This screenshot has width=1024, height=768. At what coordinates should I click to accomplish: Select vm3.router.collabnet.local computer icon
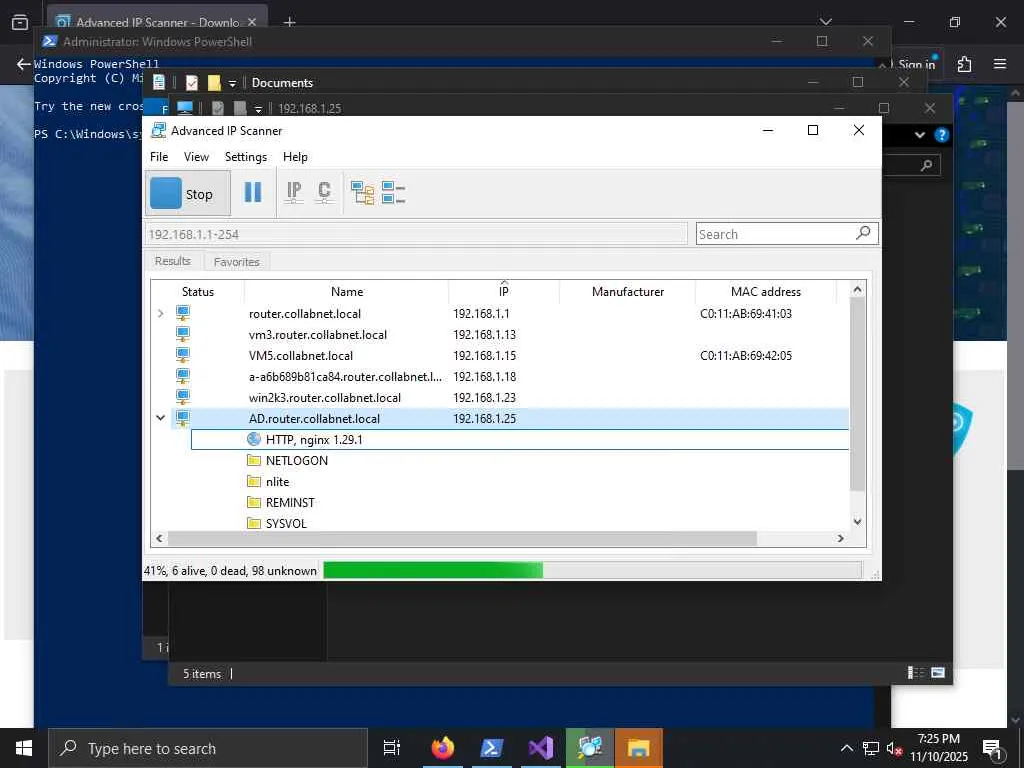(183, 334)
